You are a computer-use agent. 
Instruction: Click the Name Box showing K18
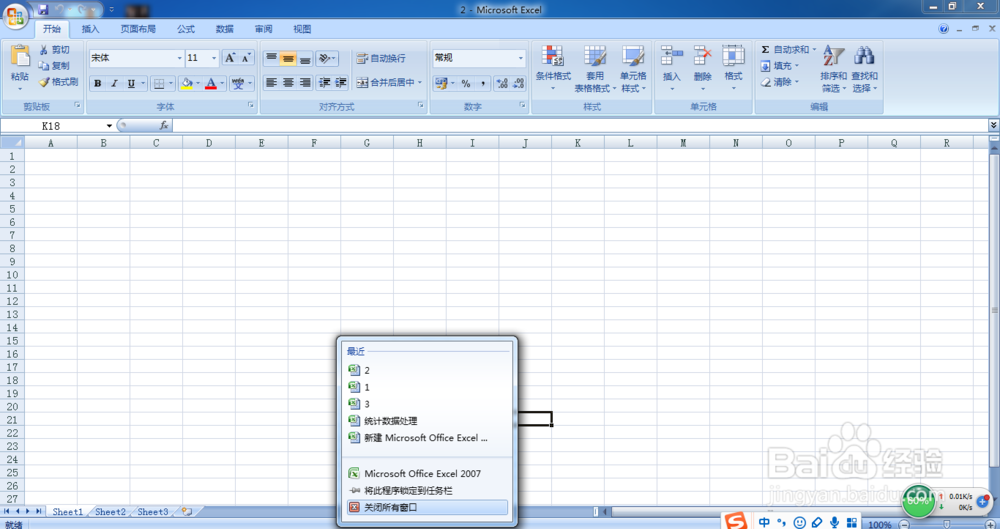pyautogui.click(x=52, y=126)
